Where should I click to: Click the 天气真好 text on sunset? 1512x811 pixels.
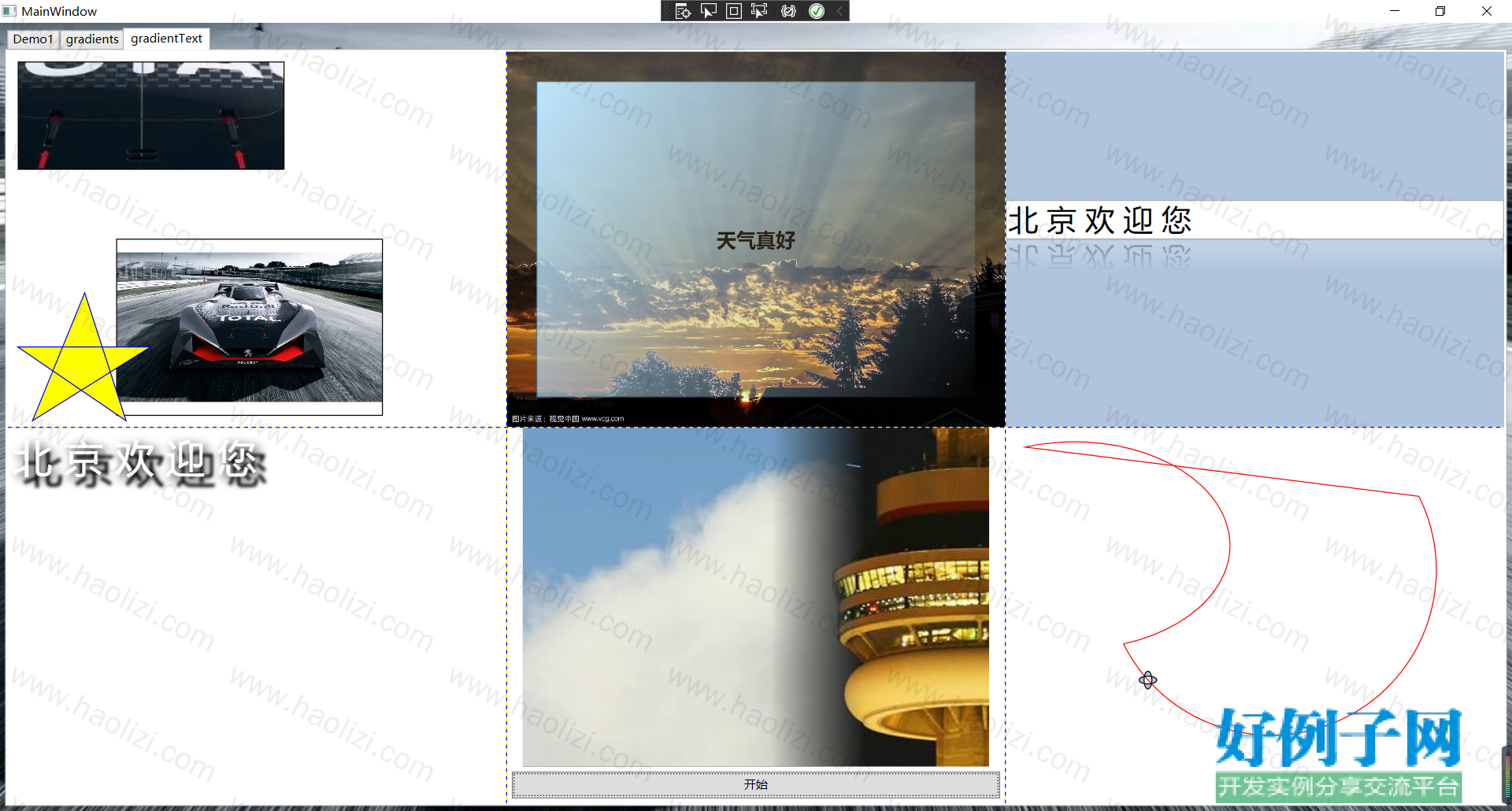point(756,241)
